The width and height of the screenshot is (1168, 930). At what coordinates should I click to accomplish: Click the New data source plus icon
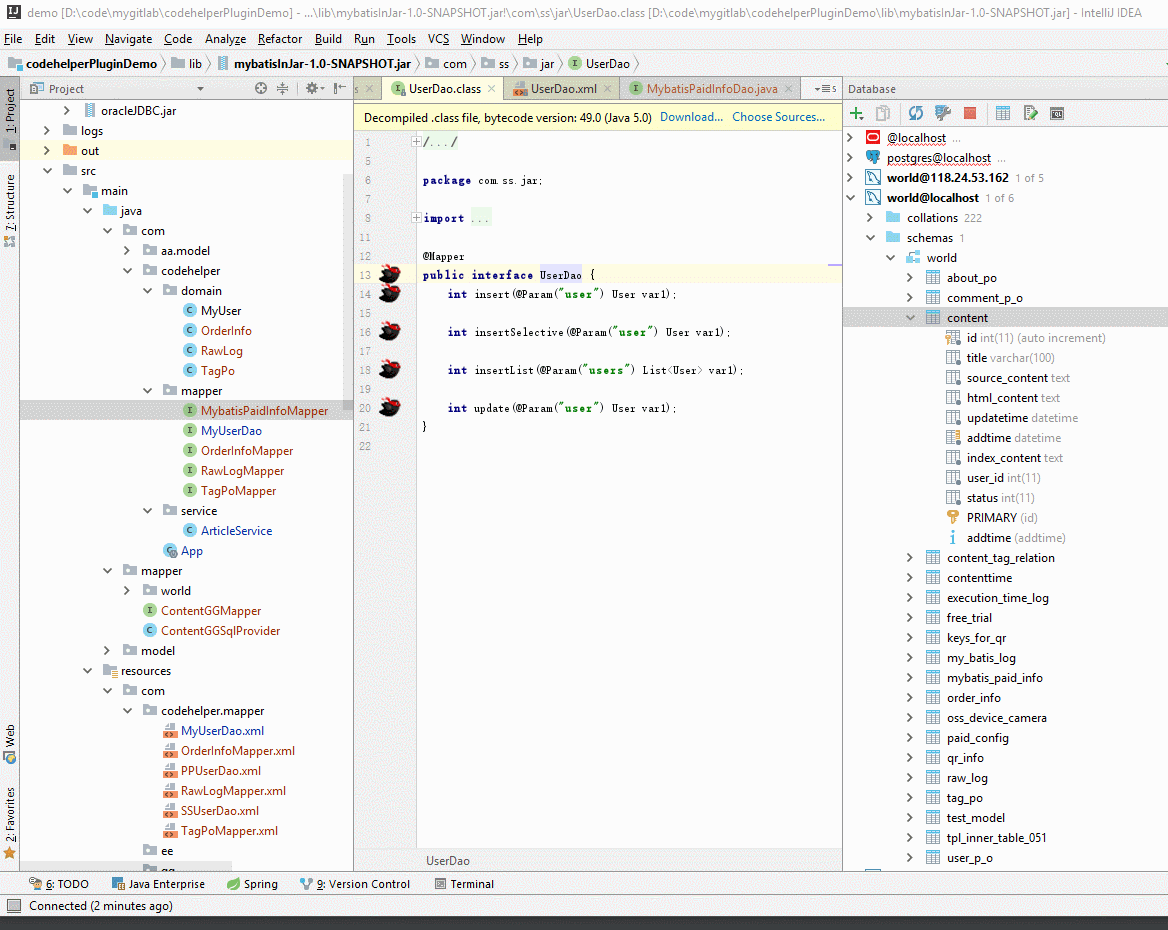tap(857, 113)
